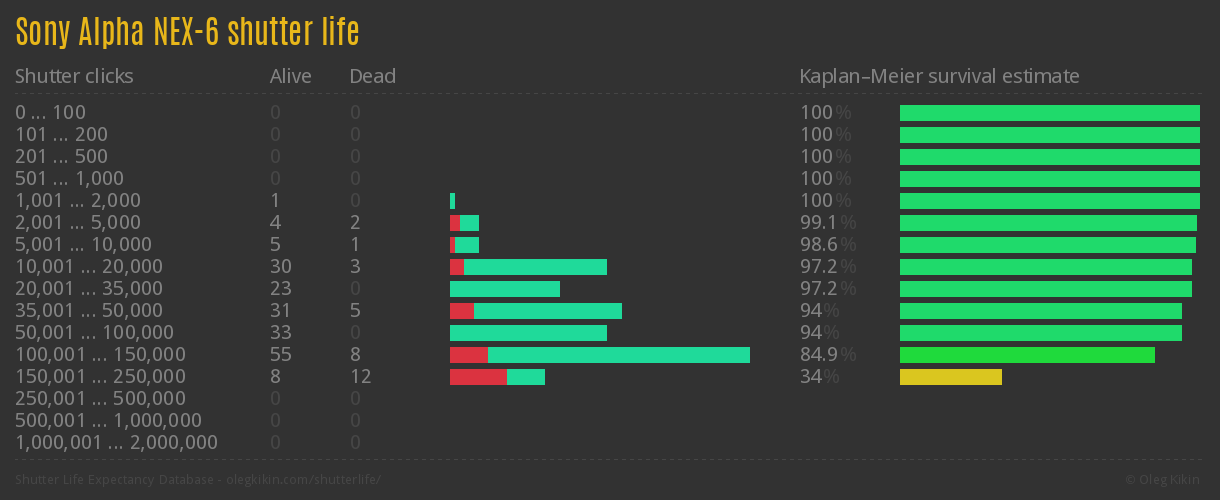Click the teal alive bar for 50,001 … 100,000
Viewport: 1220px width, 500px height.
pyautogui.click(x=528, y=333)
